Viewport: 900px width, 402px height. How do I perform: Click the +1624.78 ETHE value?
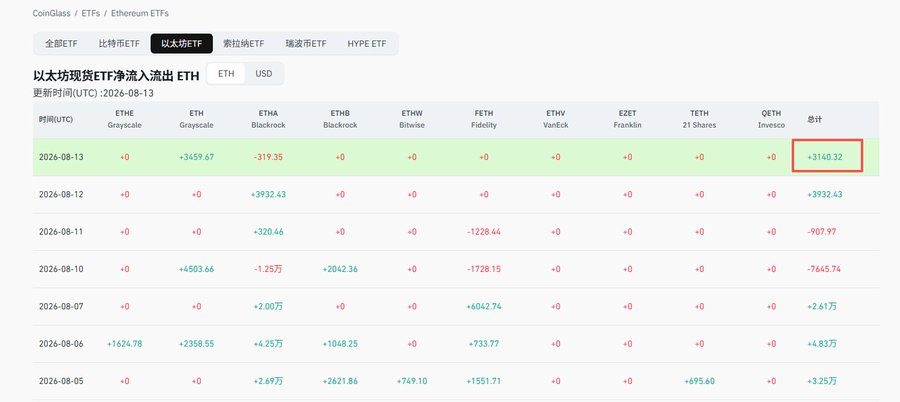(125, 343)
